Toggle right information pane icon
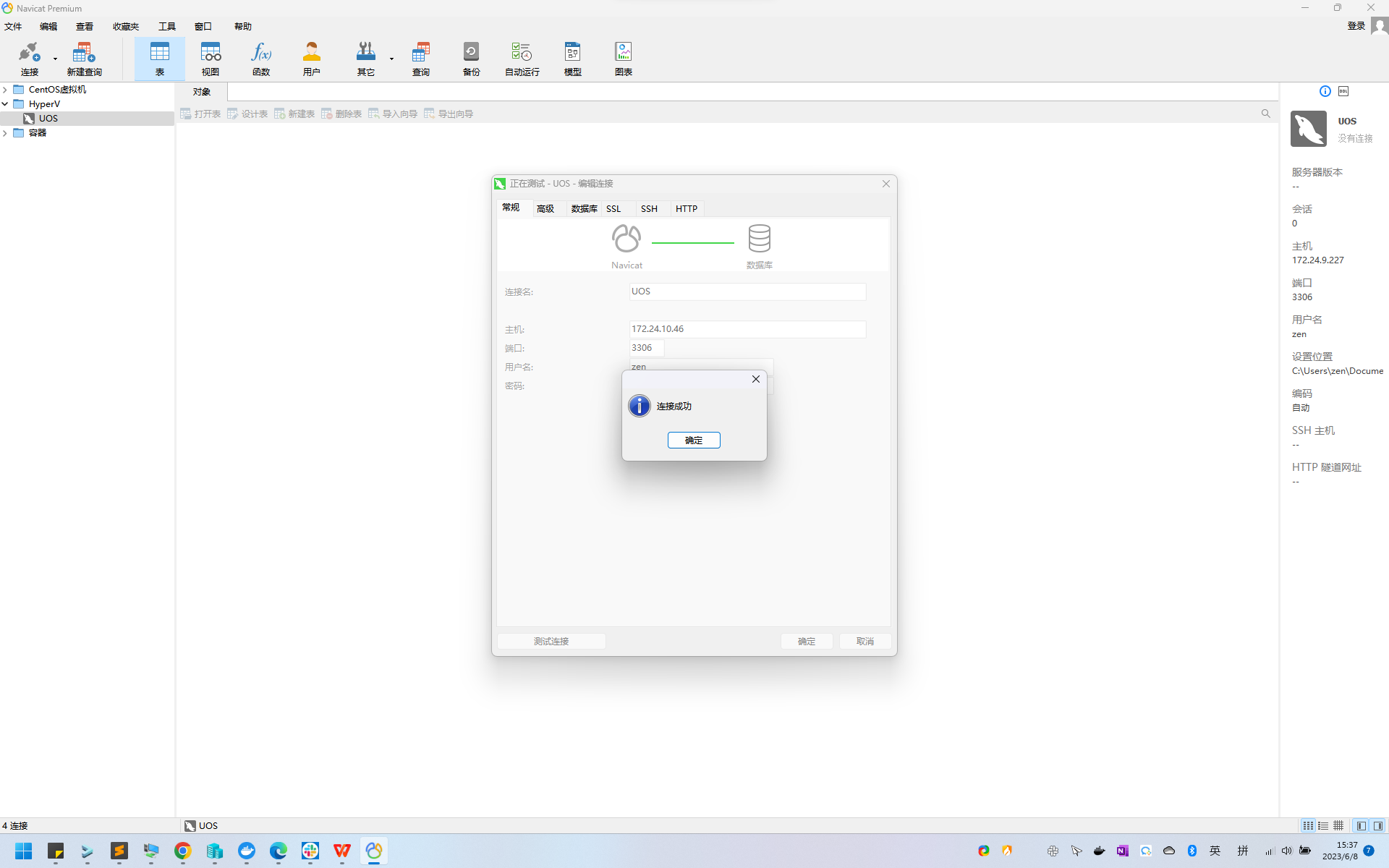Screen dimensions: 1389x868 1378,825
